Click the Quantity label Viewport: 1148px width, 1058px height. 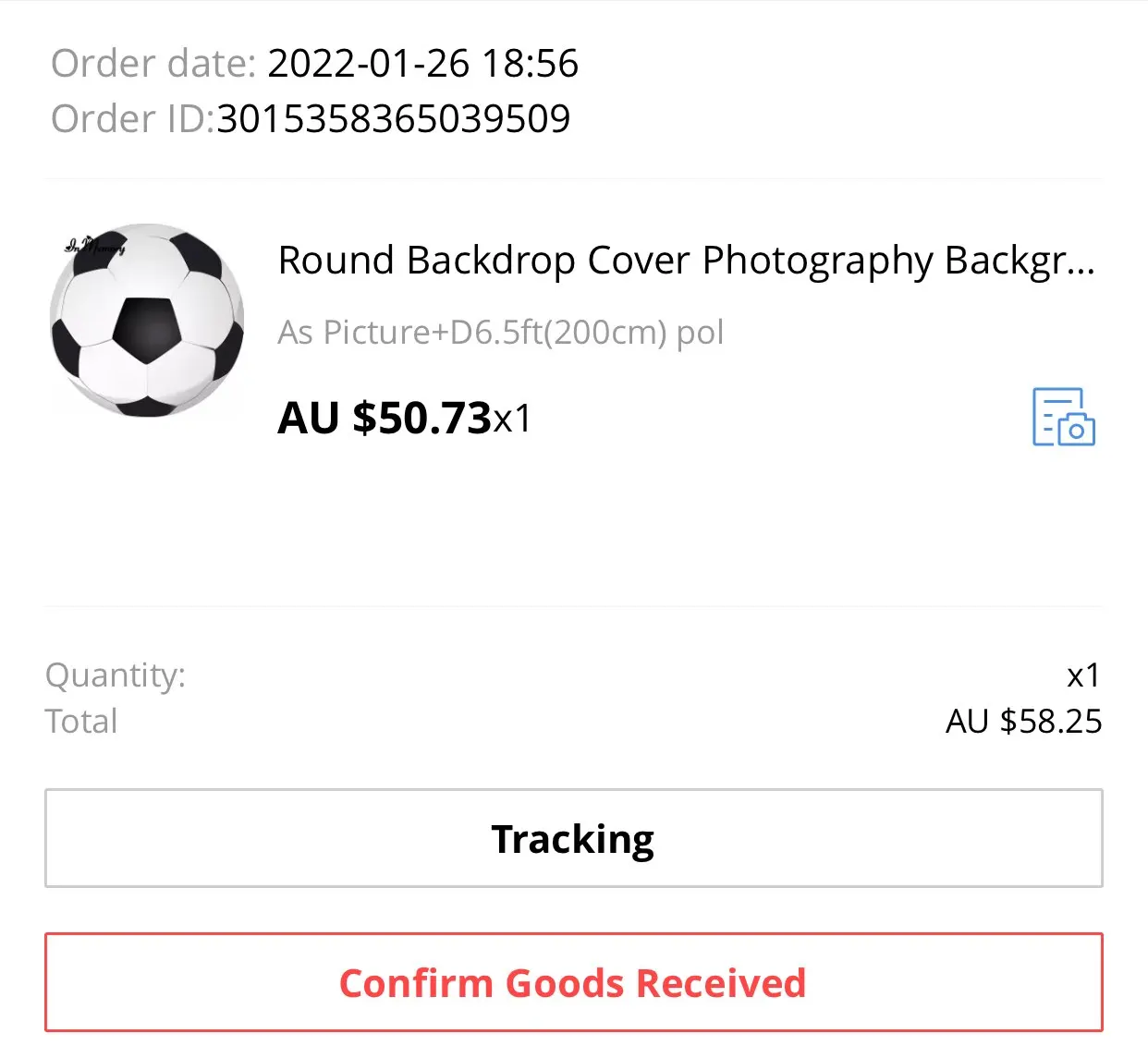(116, 675)
